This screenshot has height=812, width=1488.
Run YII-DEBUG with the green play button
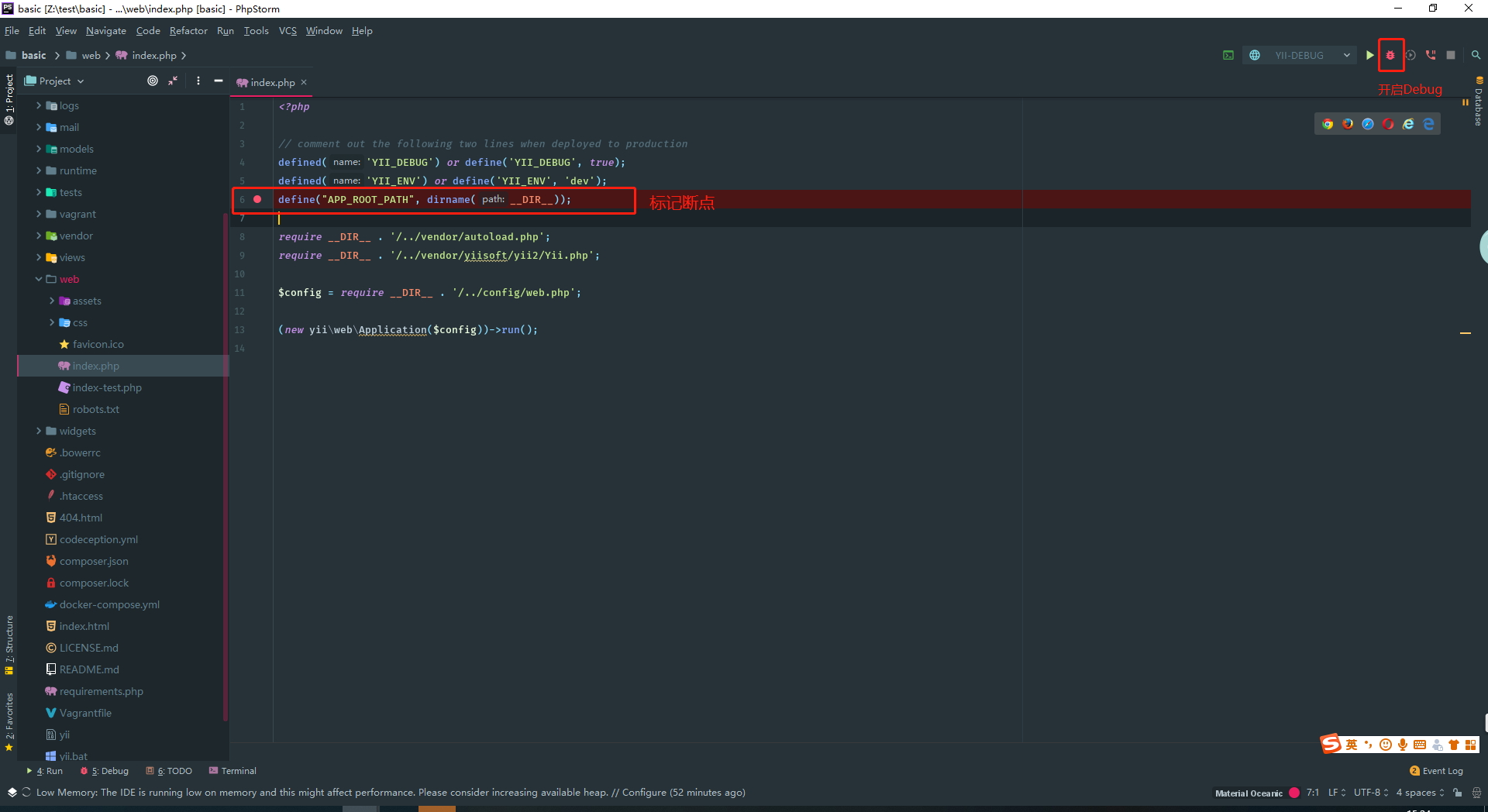click(1369, 55)
